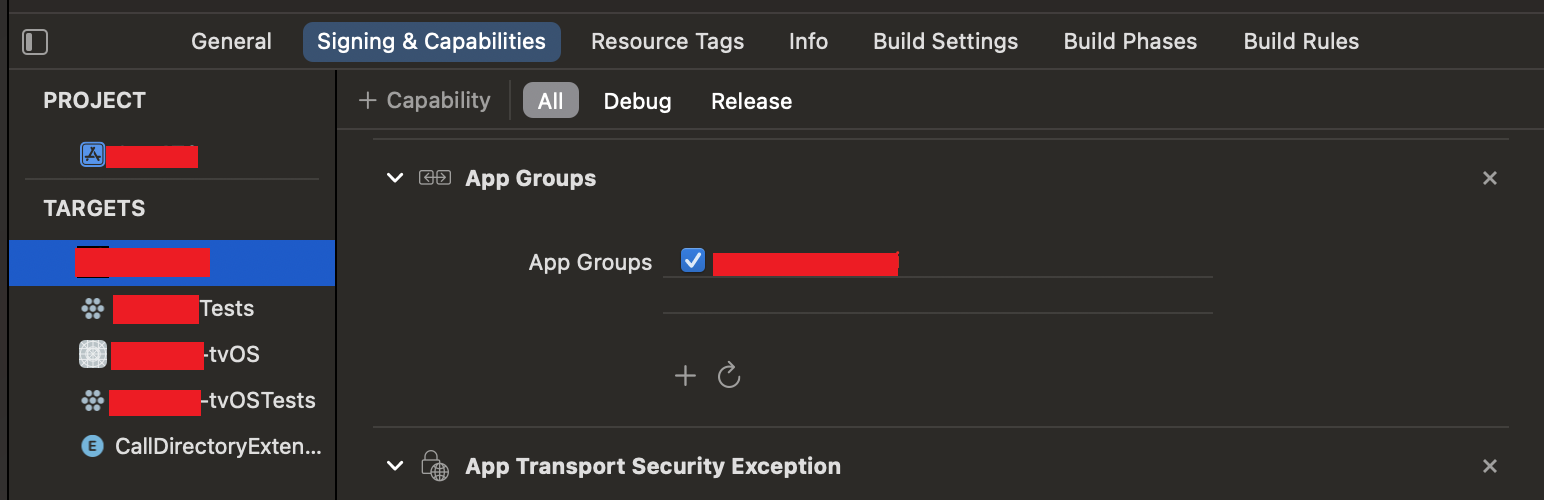Add a new app group with plus

tap(685, 376)
